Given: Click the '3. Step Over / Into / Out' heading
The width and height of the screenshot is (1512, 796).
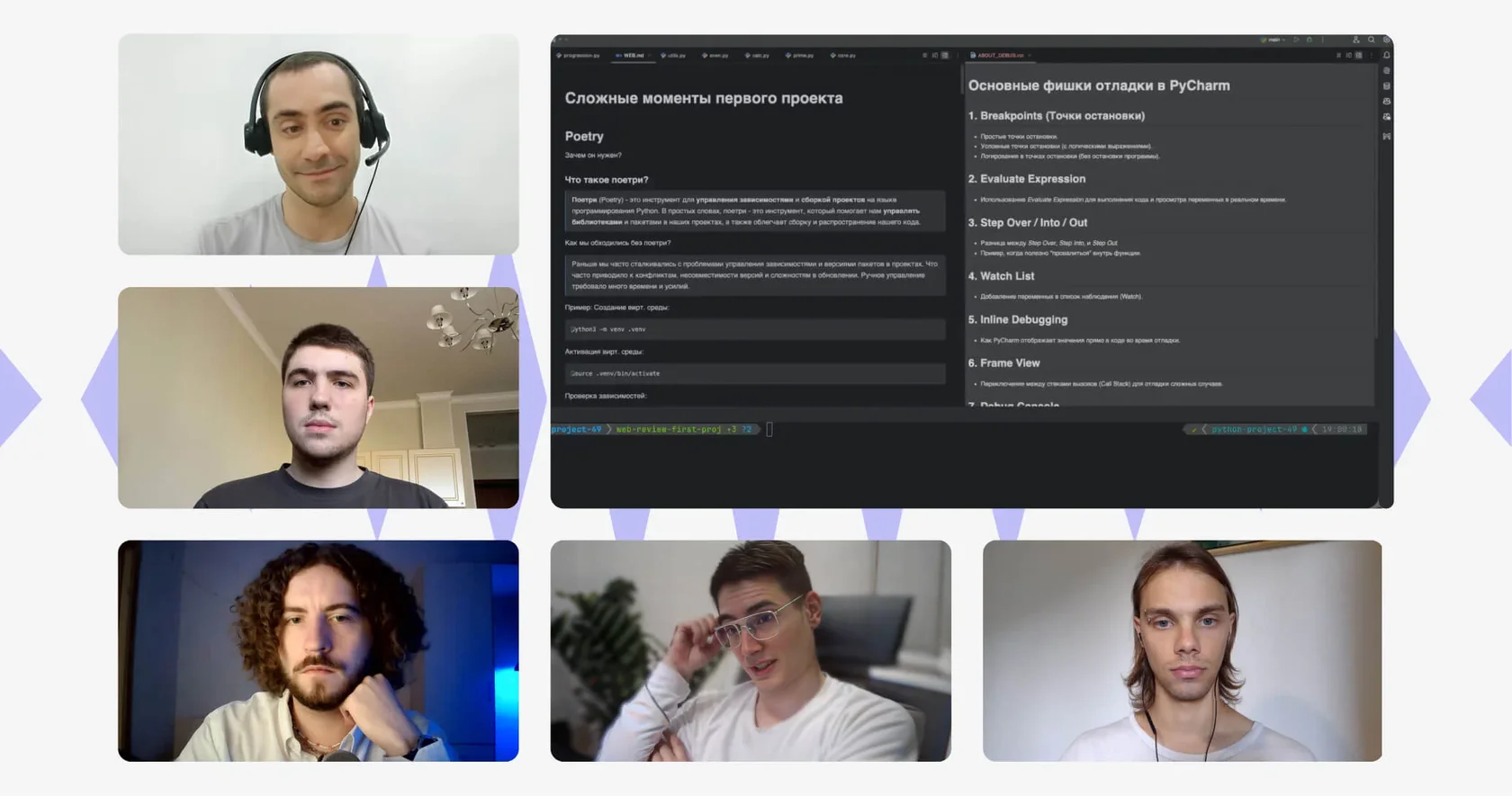Looking at the screenshot, I should pyautogui.click(x=1028, y=222).
